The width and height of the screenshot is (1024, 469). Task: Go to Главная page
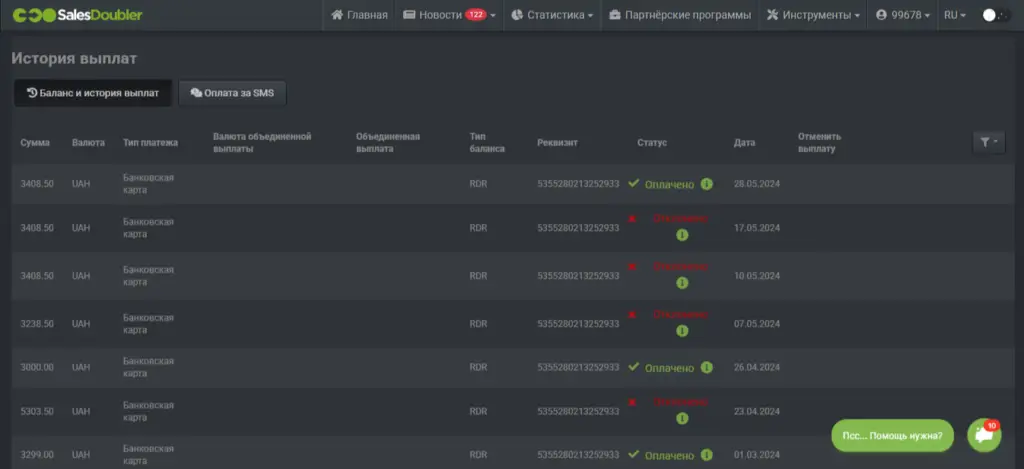pos(359,15)
